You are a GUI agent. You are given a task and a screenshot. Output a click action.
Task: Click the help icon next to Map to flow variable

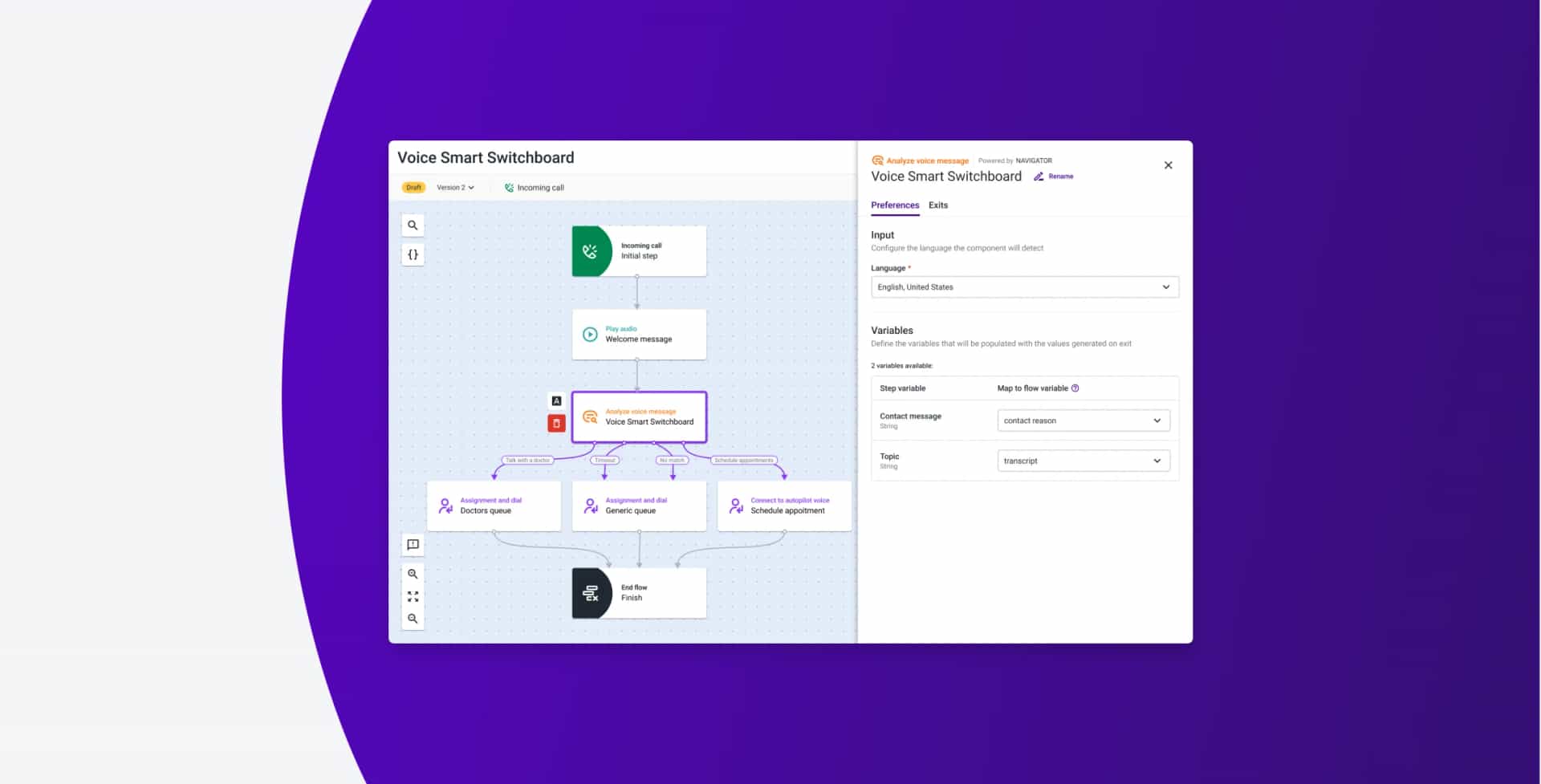(1075, 388)
